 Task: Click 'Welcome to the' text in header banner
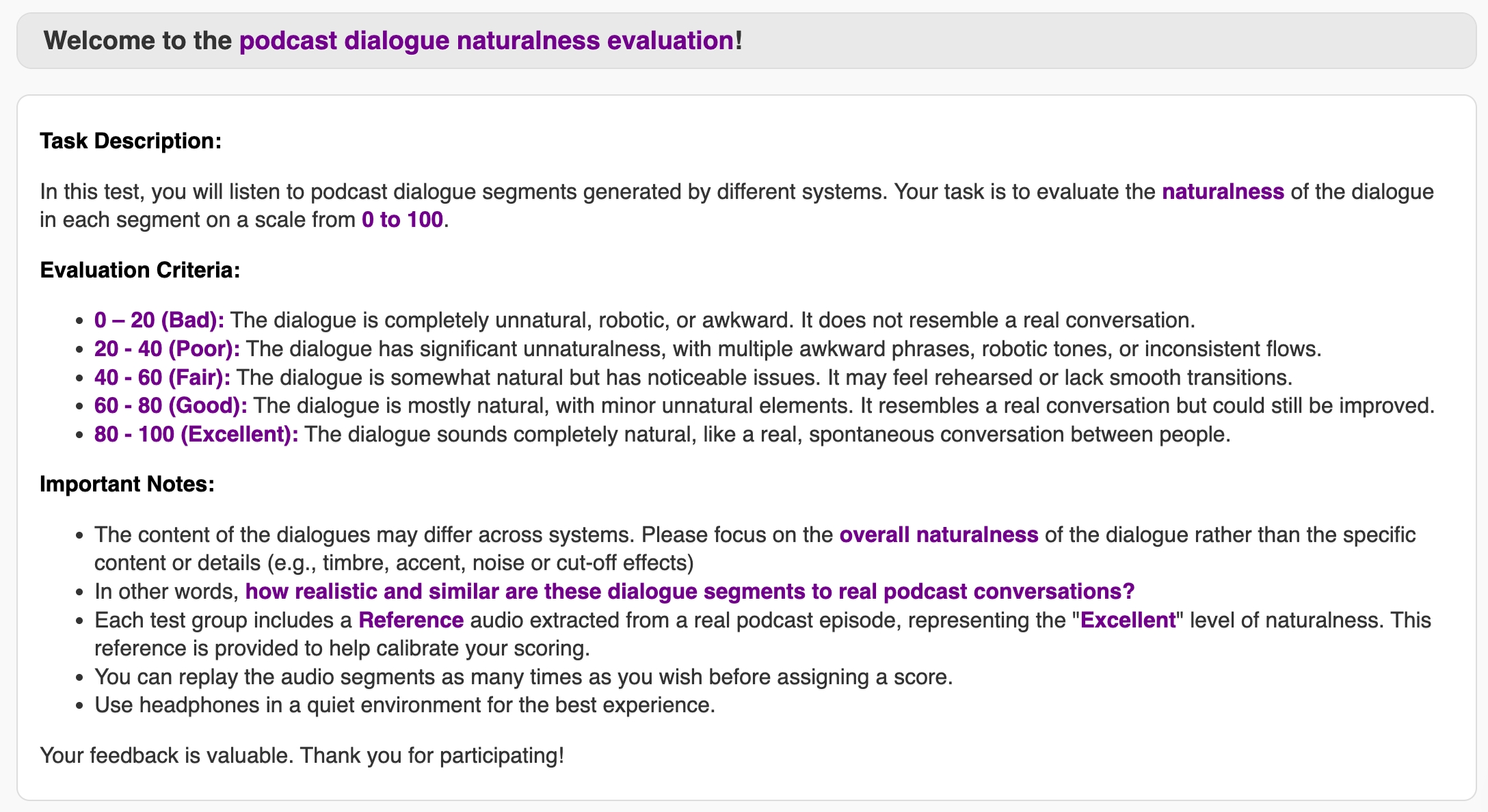coord(137,40)
